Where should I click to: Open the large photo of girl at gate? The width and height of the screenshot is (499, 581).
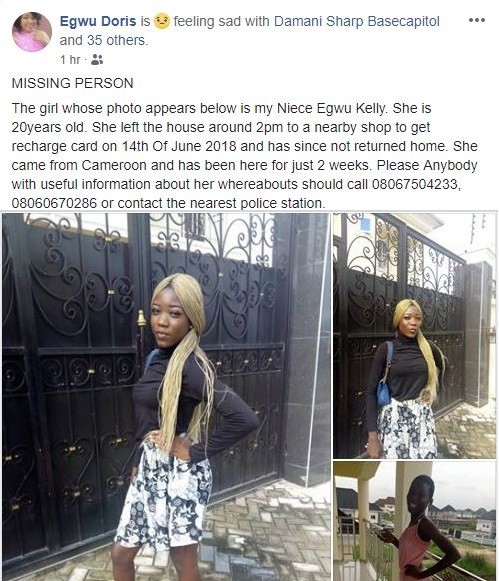click(166, 397)
